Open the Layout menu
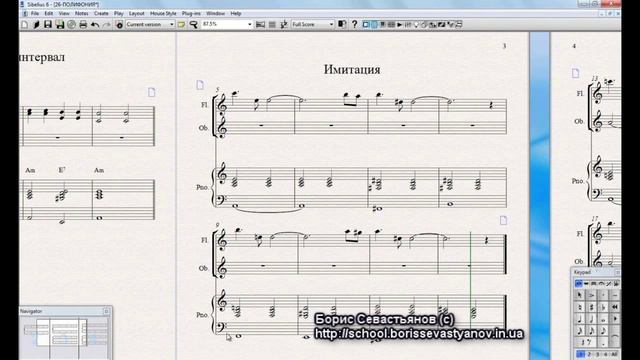Screen dimensions: 640x360 (x=136, y=13)
